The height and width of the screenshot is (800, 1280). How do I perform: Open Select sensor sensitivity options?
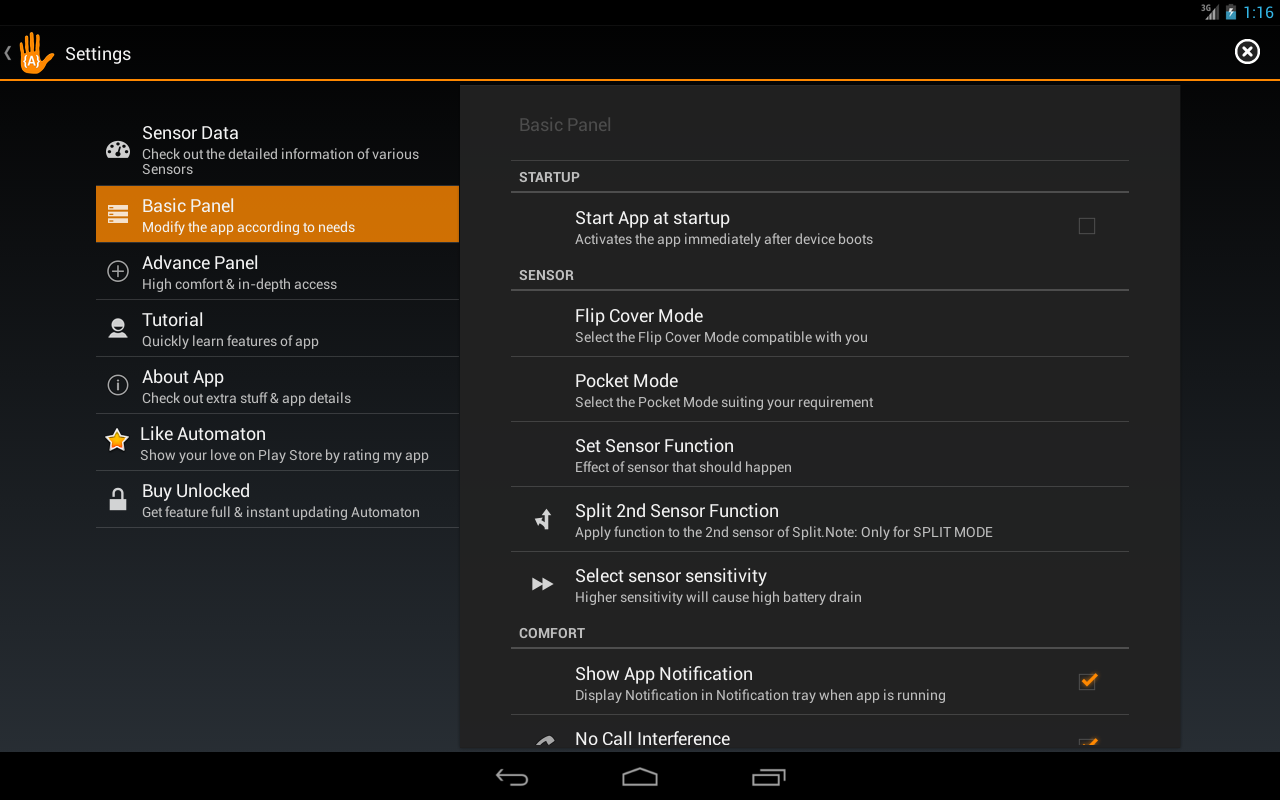[820, 584]
